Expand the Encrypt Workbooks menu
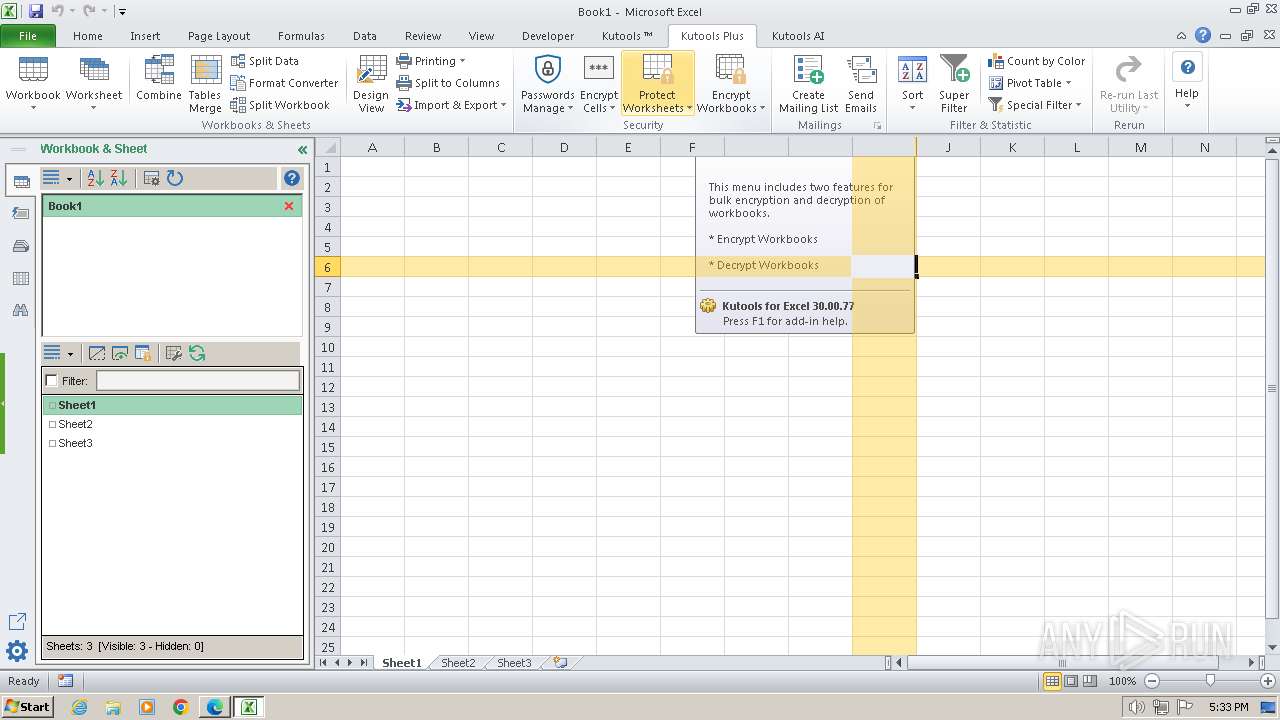Image resolution: width=1280 pixels, height=720 pixels. point(731,84)
